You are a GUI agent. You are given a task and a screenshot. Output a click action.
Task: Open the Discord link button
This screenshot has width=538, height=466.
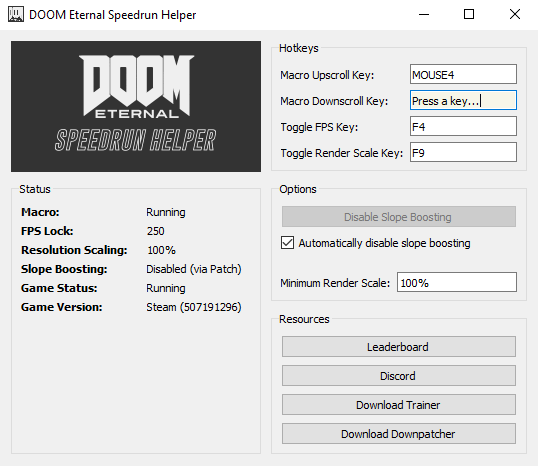[399, 376]
